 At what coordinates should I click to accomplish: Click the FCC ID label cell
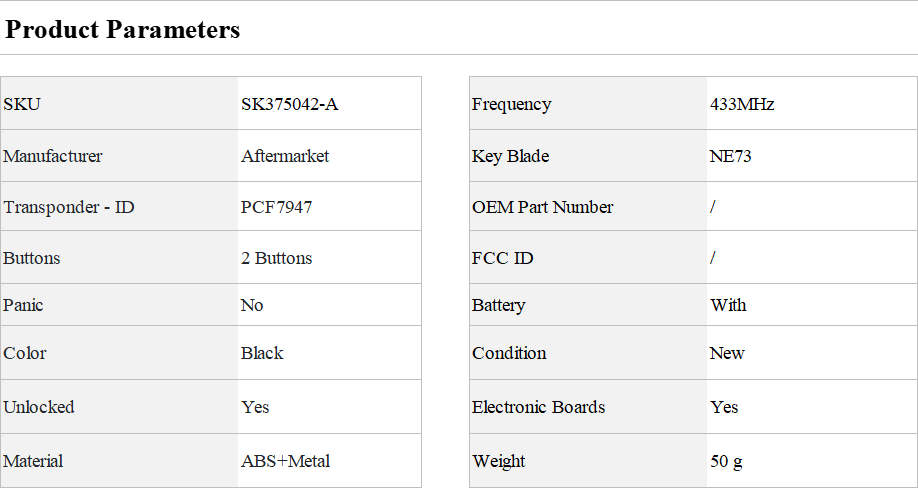(x=588, y=257)
